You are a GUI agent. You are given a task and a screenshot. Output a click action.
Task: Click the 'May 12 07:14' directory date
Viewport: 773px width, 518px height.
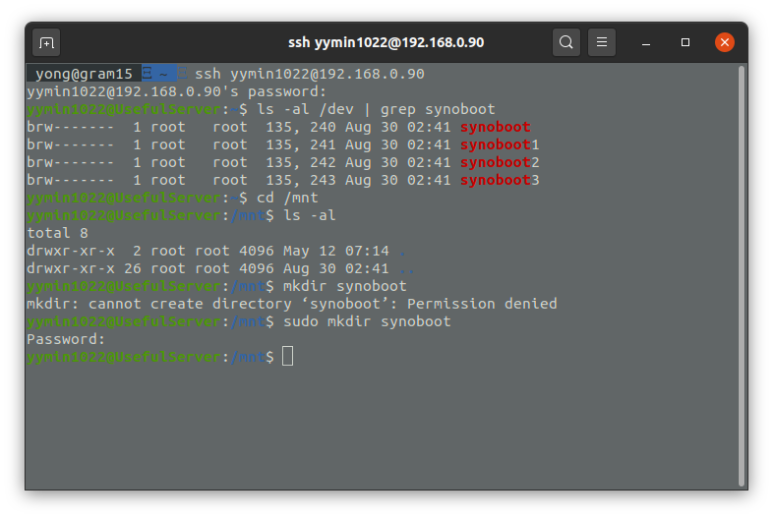coord(336,251)
